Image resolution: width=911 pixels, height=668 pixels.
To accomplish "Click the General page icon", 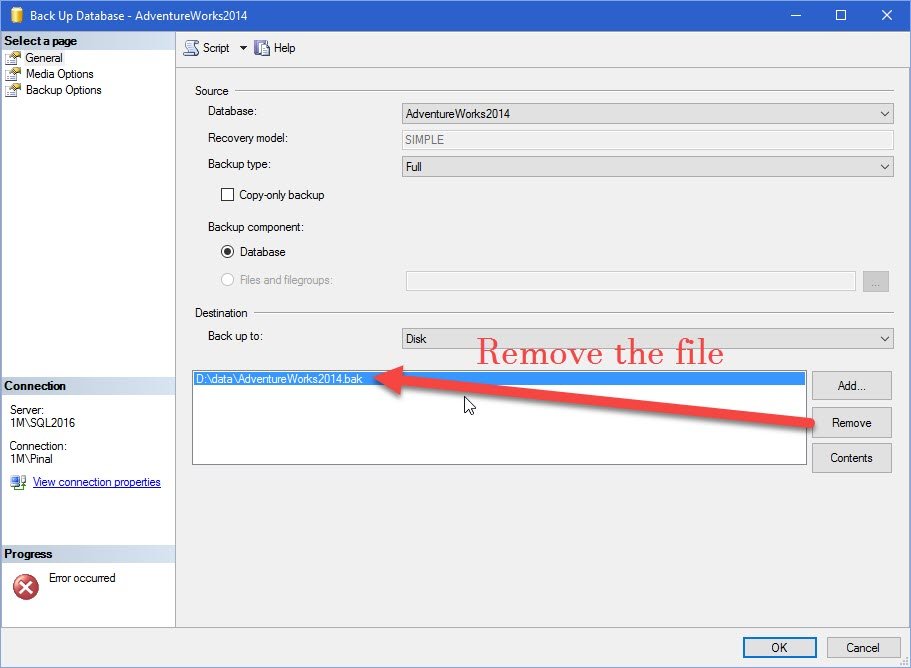I will 13,58.
